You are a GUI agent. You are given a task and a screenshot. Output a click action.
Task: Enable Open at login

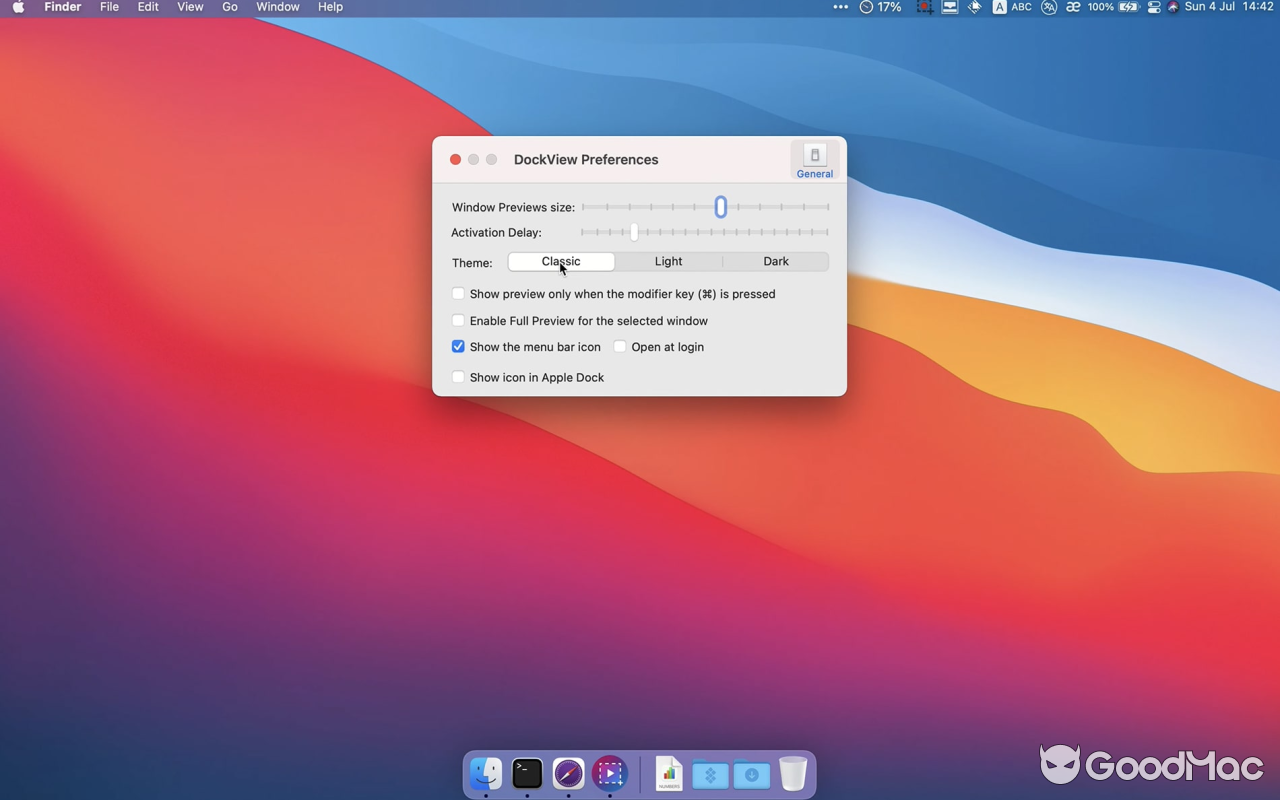coord(620,346)
